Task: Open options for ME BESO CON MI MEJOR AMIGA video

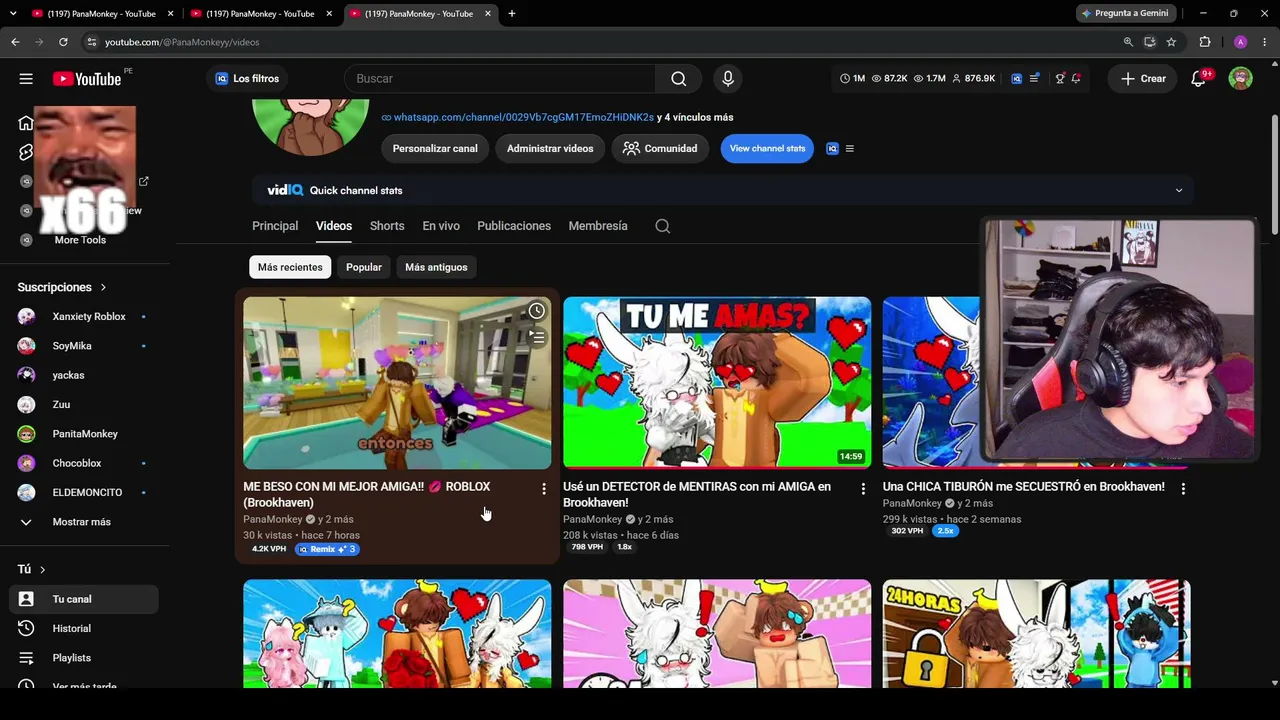Action: tap(544, 489)
